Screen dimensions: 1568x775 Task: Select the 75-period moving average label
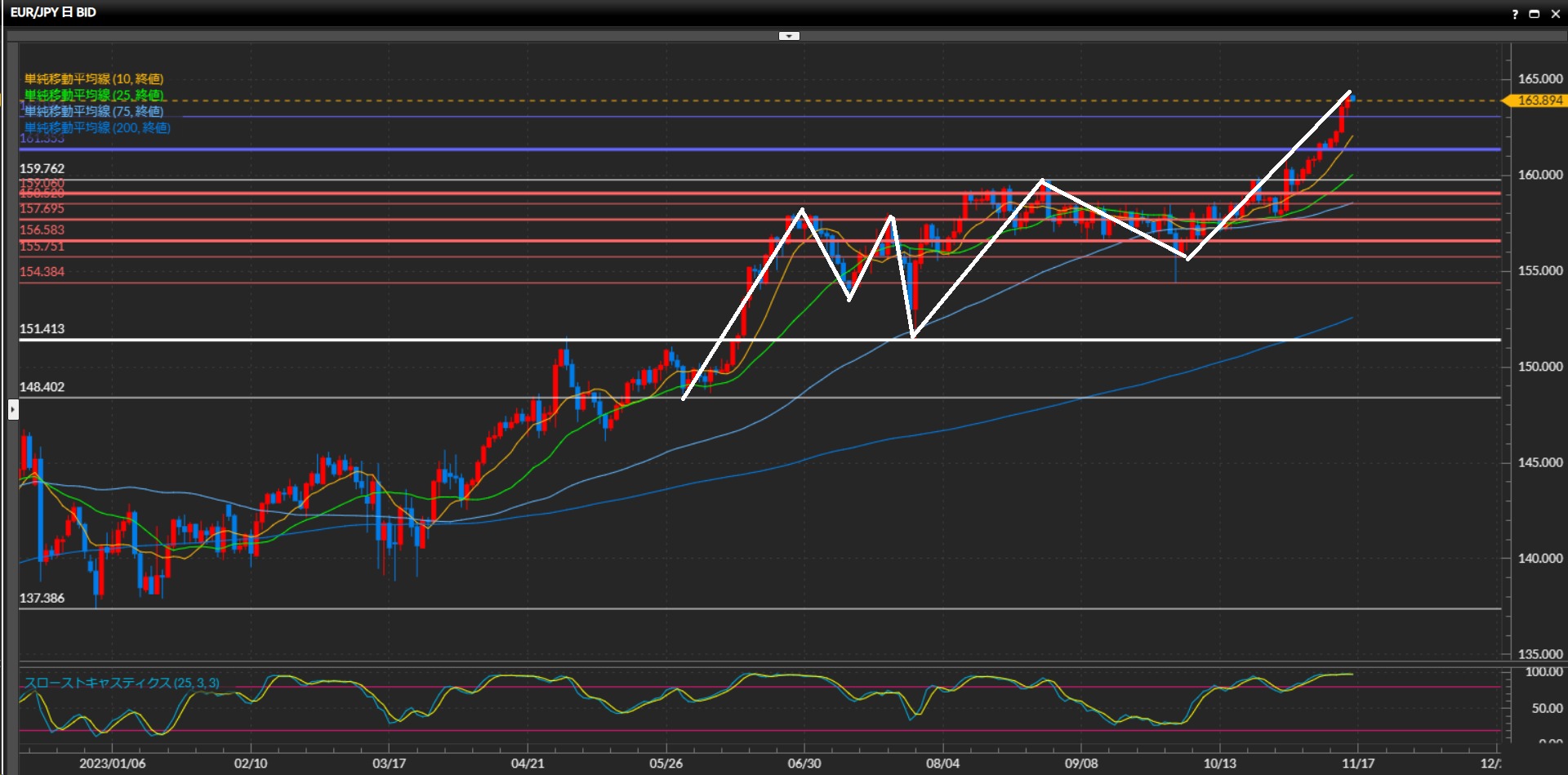click(94, 112)
